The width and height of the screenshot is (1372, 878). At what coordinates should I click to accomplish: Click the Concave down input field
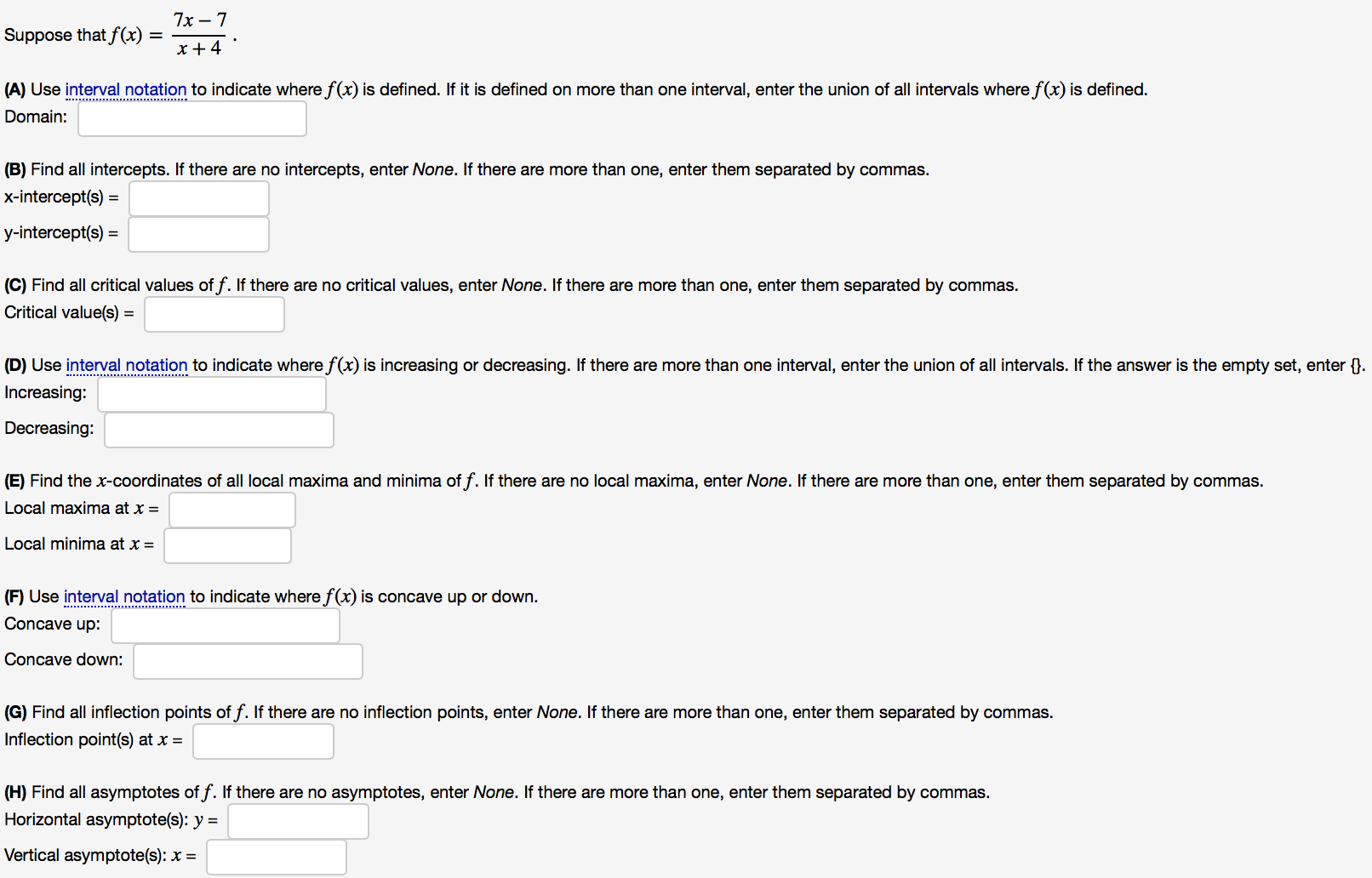tap(247, 660)
